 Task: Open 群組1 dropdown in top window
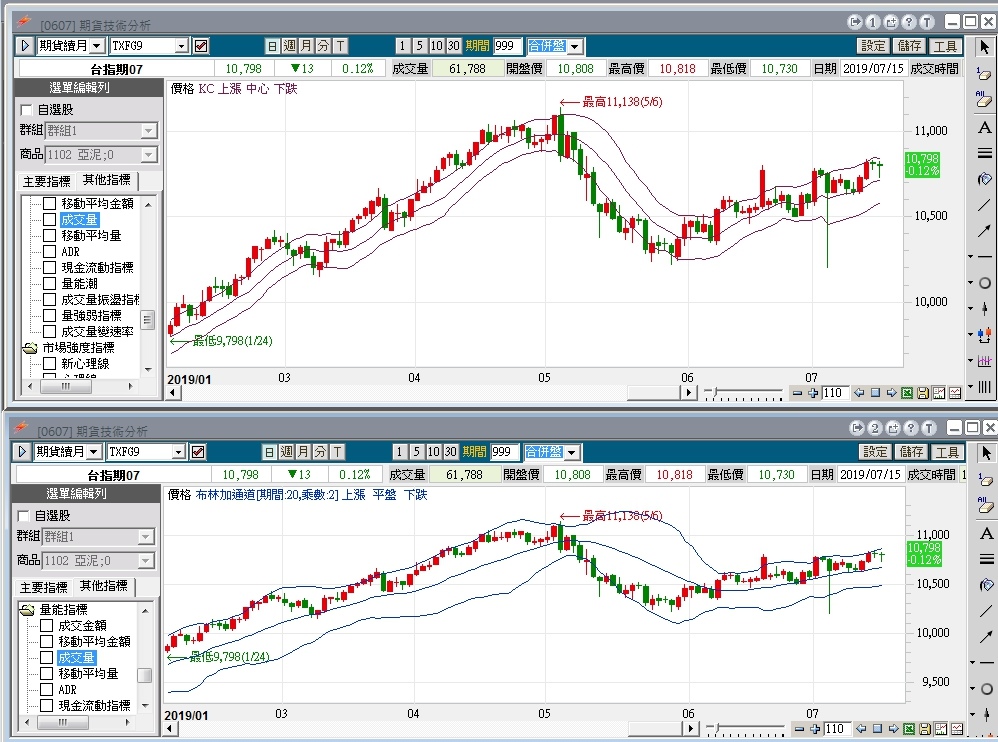pos(148,131)
